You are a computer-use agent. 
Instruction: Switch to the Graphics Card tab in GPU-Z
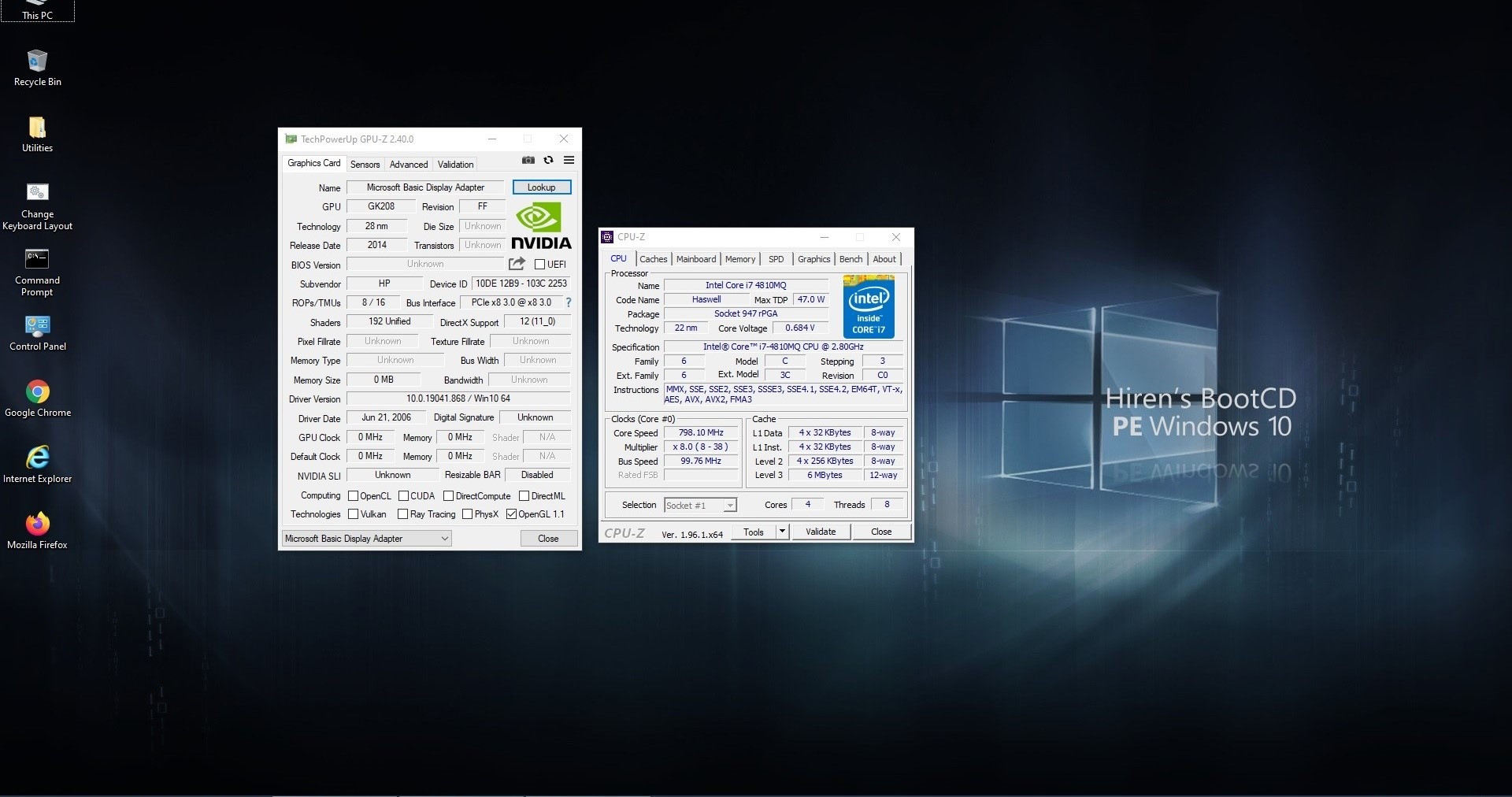pos(313,163)
